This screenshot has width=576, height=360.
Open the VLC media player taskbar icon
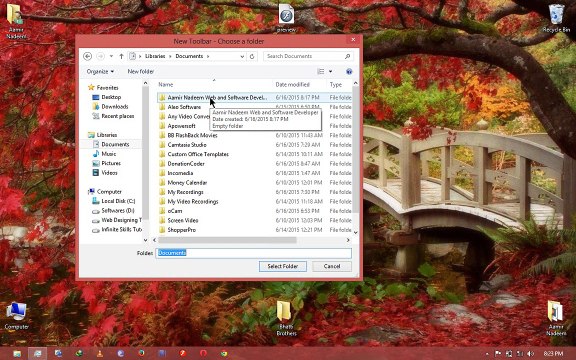coord(100,353)
